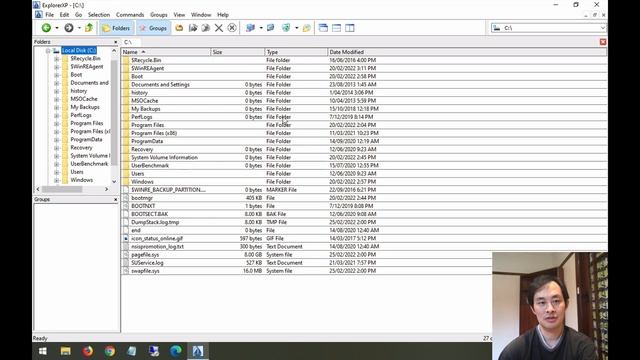Select the C:\ tab
The height and width of the screenshot is (360, 640).
tap(130, 42)
